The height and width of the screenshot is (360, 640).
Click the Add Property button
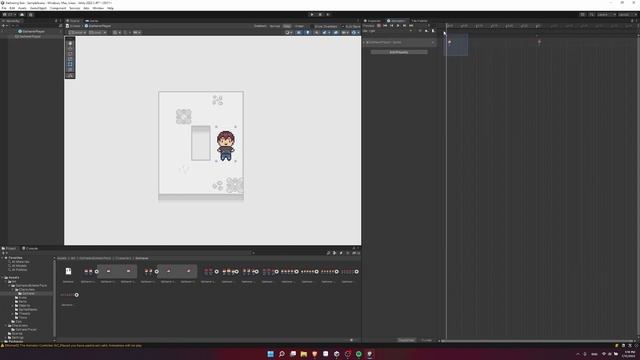(399, 52)
